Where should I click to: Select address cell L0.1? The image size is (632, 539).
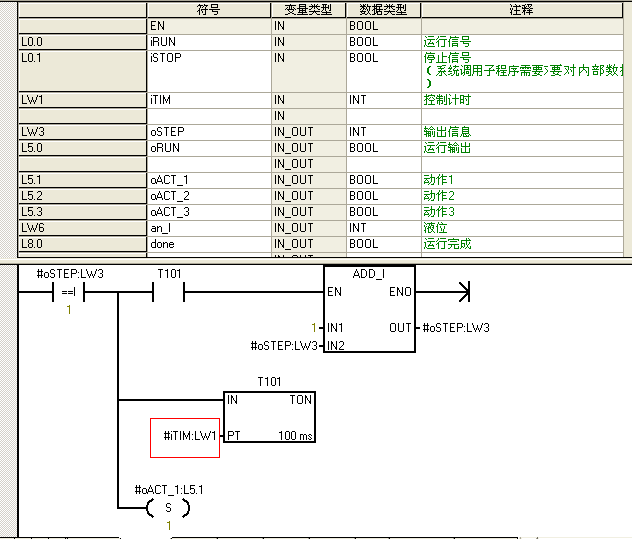82,71
